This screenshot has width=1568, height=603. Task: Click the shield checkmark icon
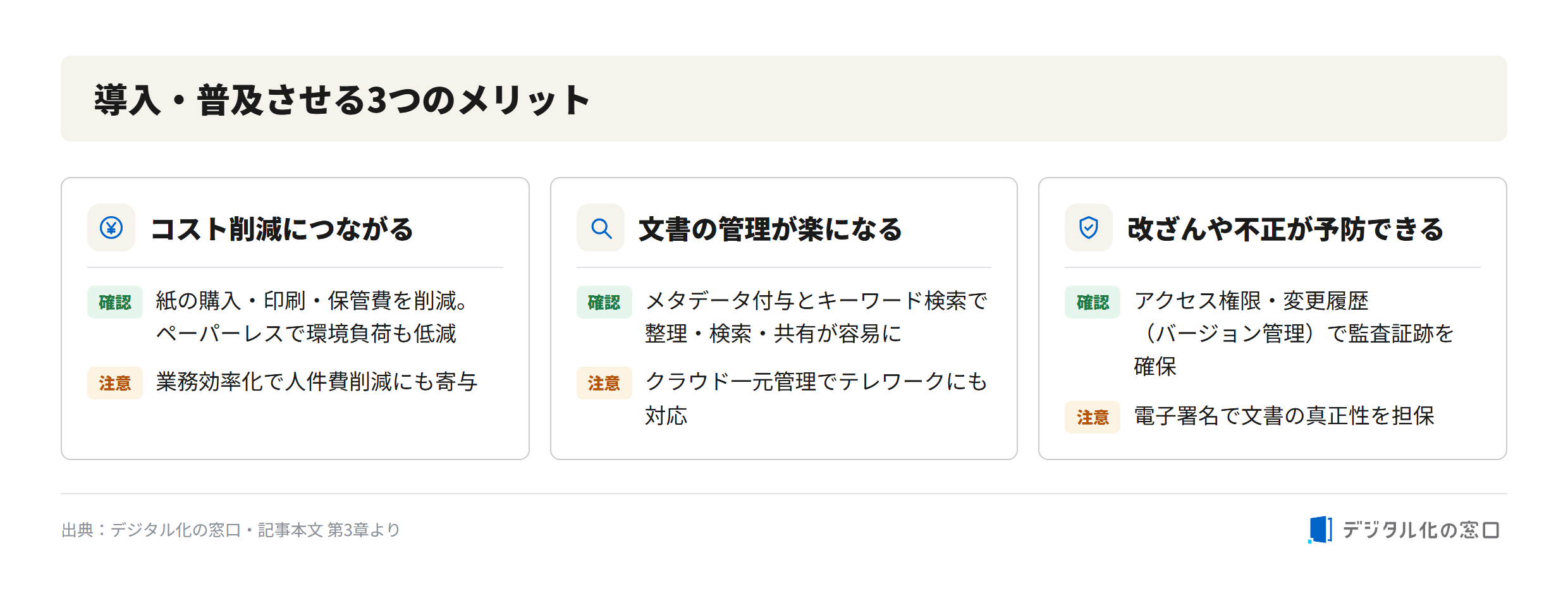(1089, 228)
